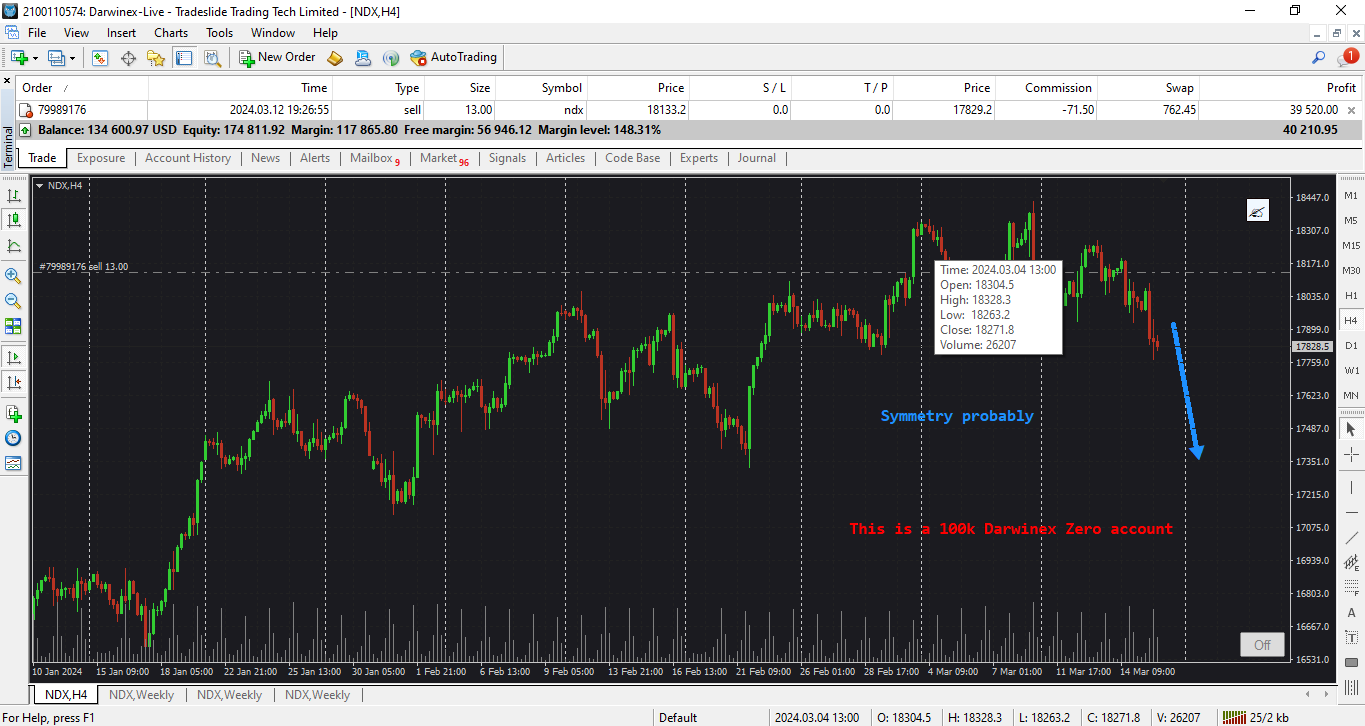
Task: Switch chart to bar chart icon
Action: 13,196
